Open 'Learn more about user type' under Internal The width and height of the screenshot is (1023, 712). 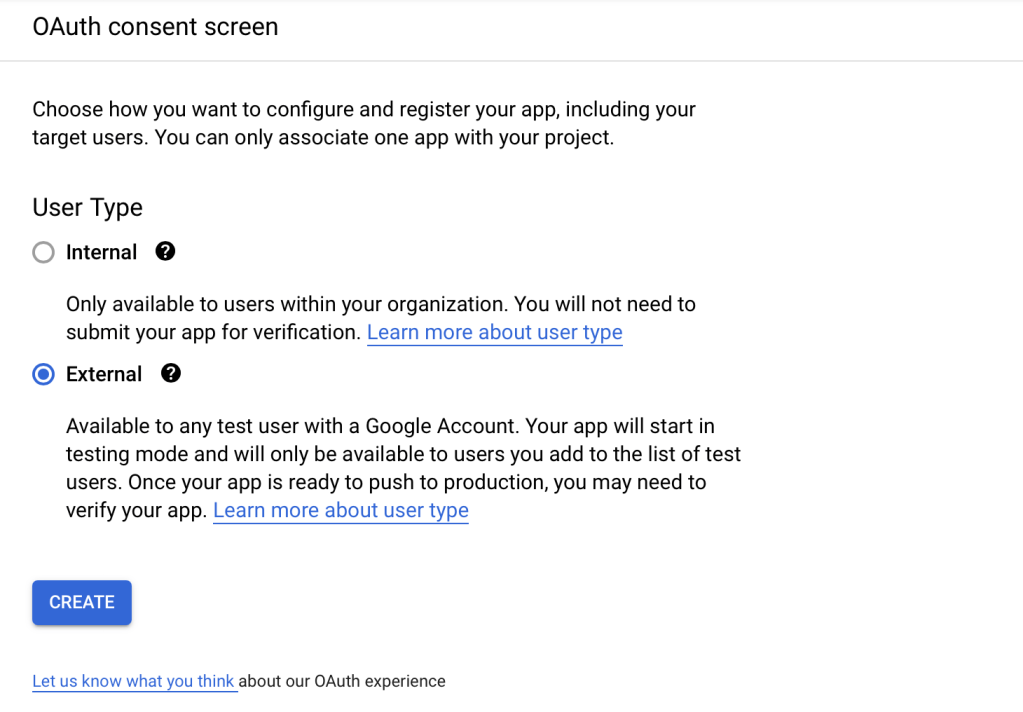pyautogui.click(x=494, y=332)
